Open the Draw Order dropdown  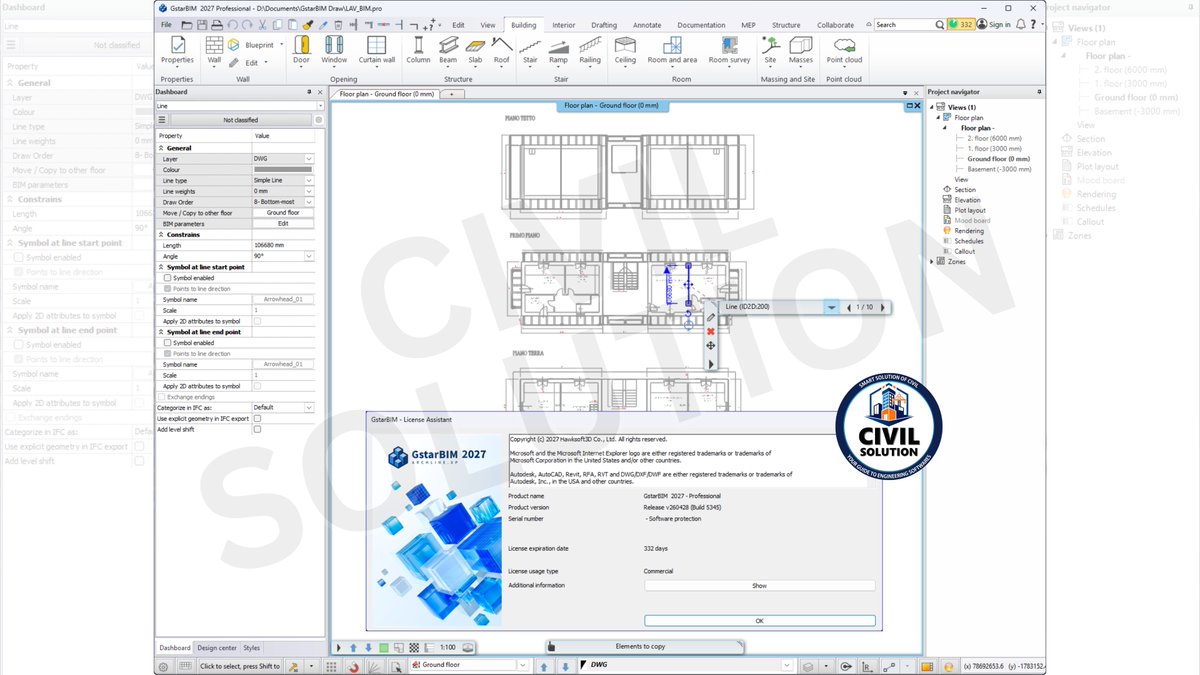(309, 202)
